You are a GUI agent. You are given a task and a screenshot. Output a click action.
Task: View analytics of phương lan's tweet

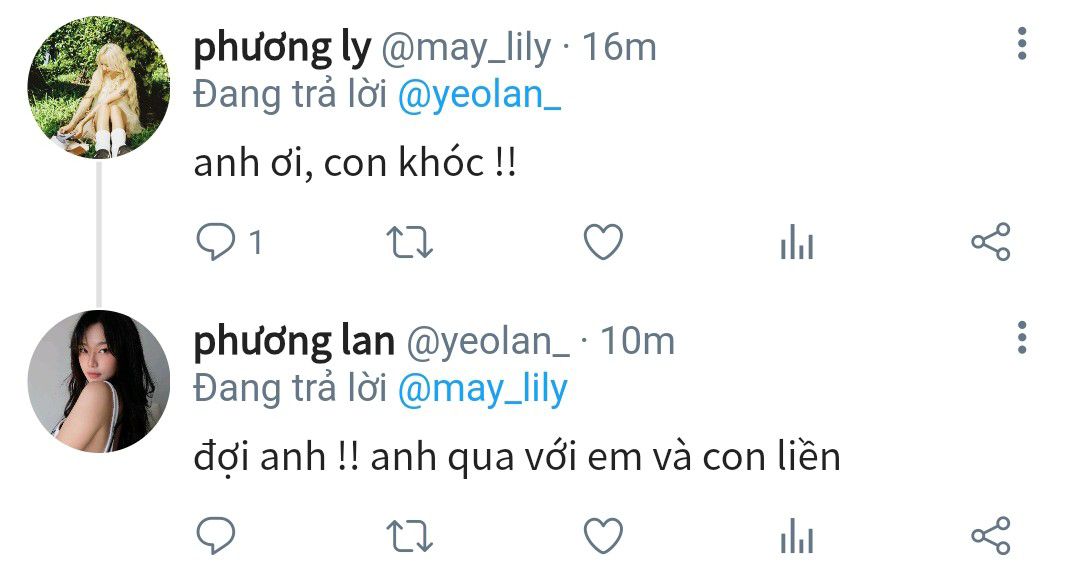coord(797,536)
